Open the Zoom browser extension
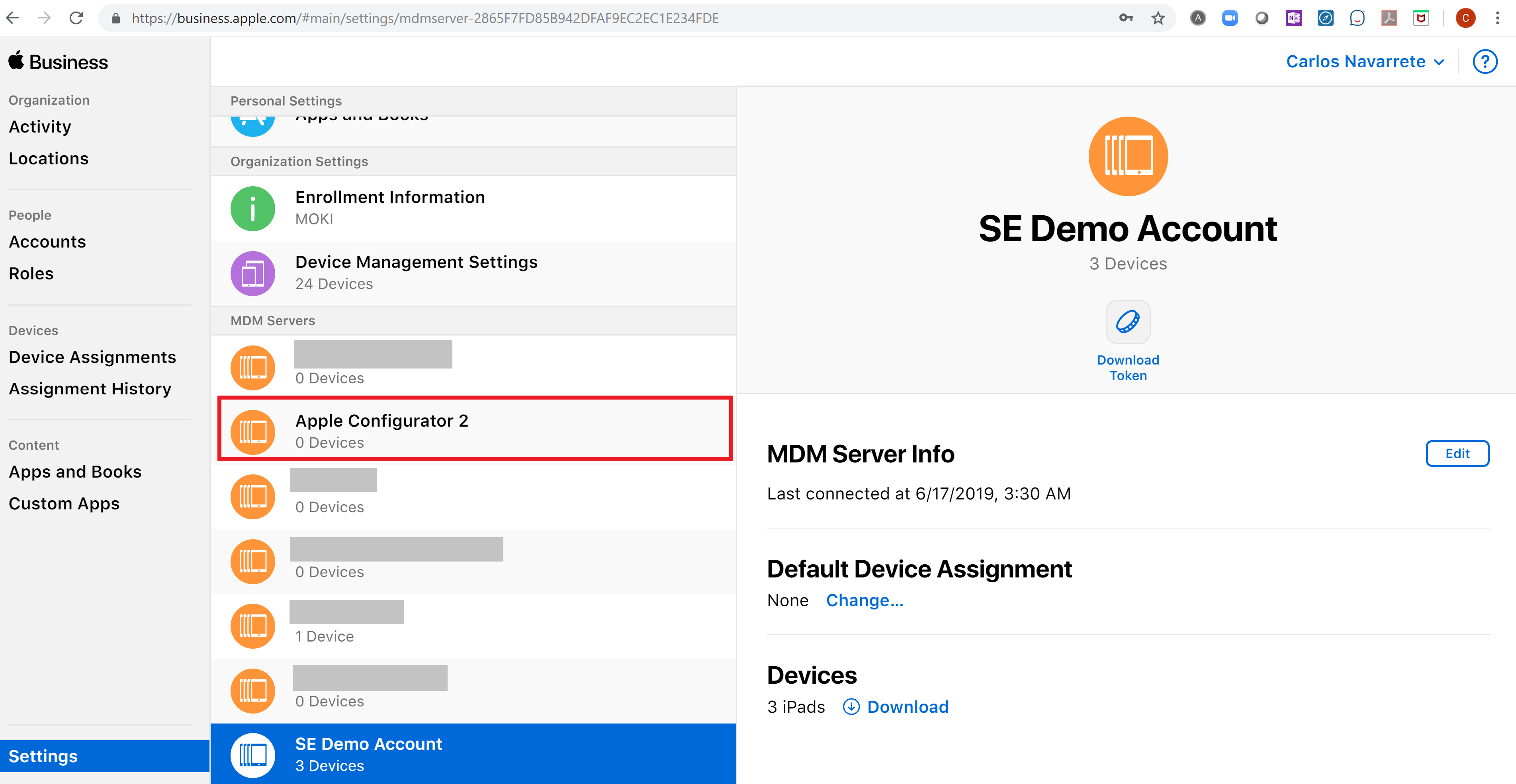The width and height of the screenshot is (1516, 784). click(1229, 18)
